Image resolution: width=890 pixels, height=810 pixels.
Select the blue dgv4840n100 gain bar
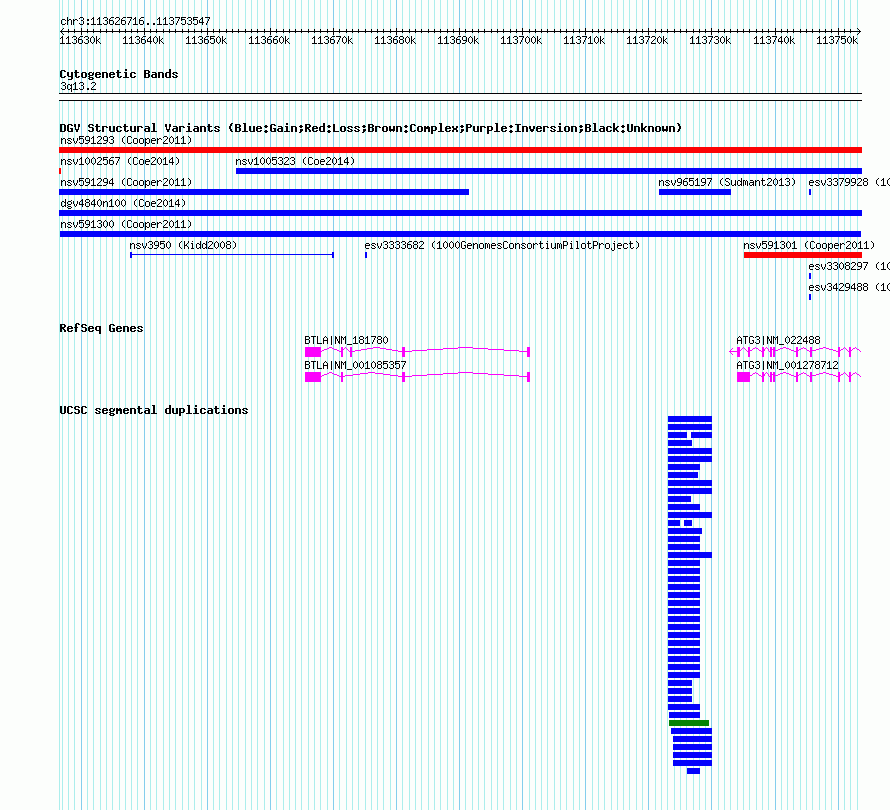click(460, 213)
